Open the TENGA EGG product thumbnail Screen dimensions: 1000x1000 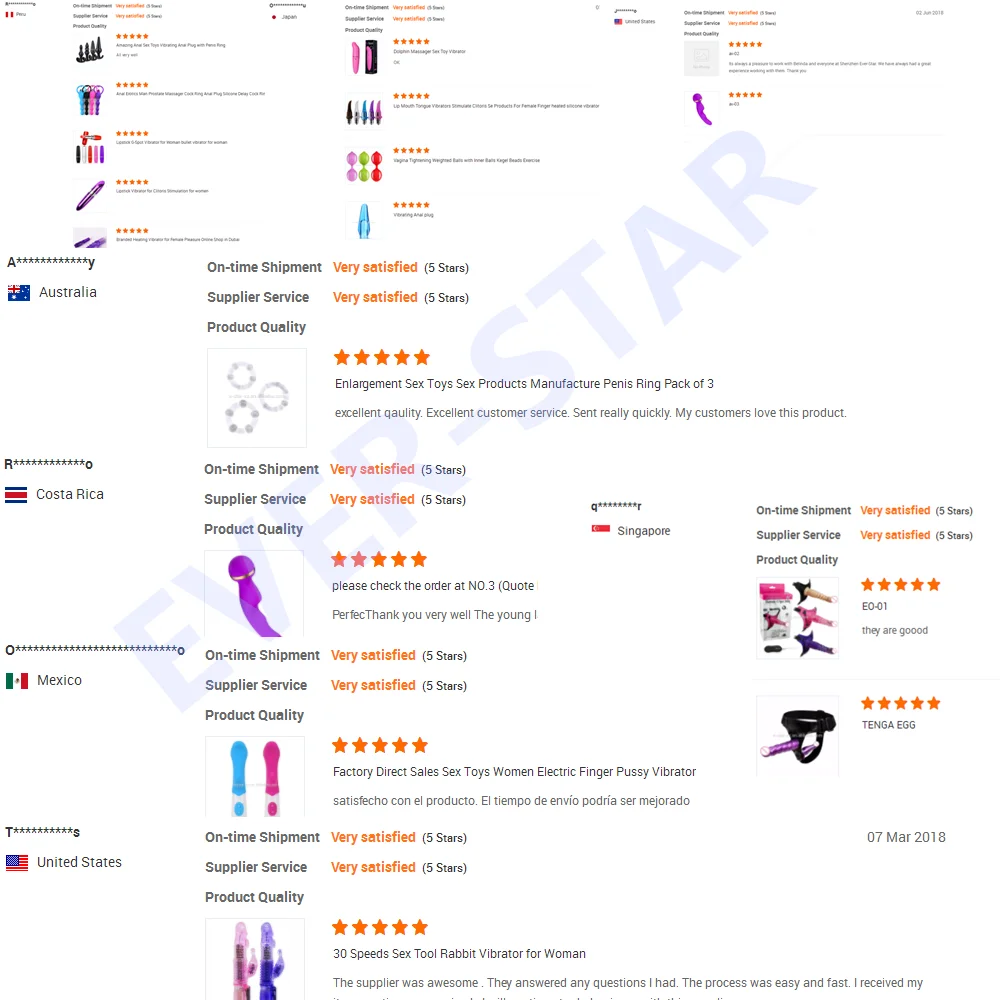(797, 737)
